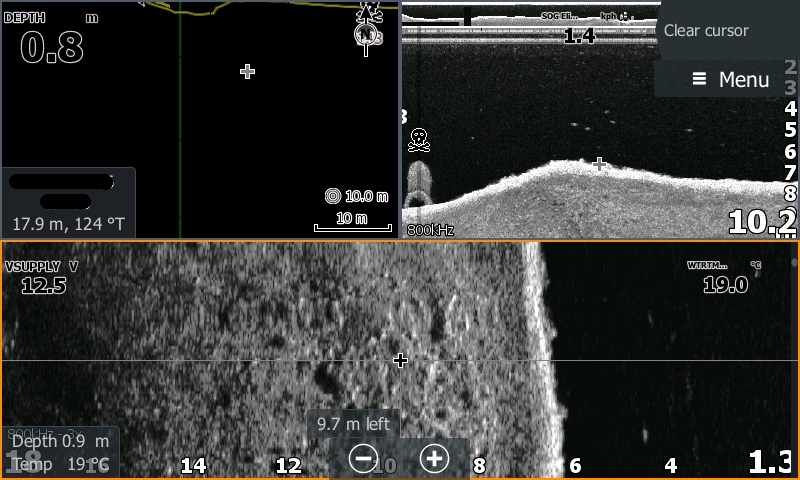Tap the north compass indicator on chart
800x480 pixels.
tap(369, 34)
